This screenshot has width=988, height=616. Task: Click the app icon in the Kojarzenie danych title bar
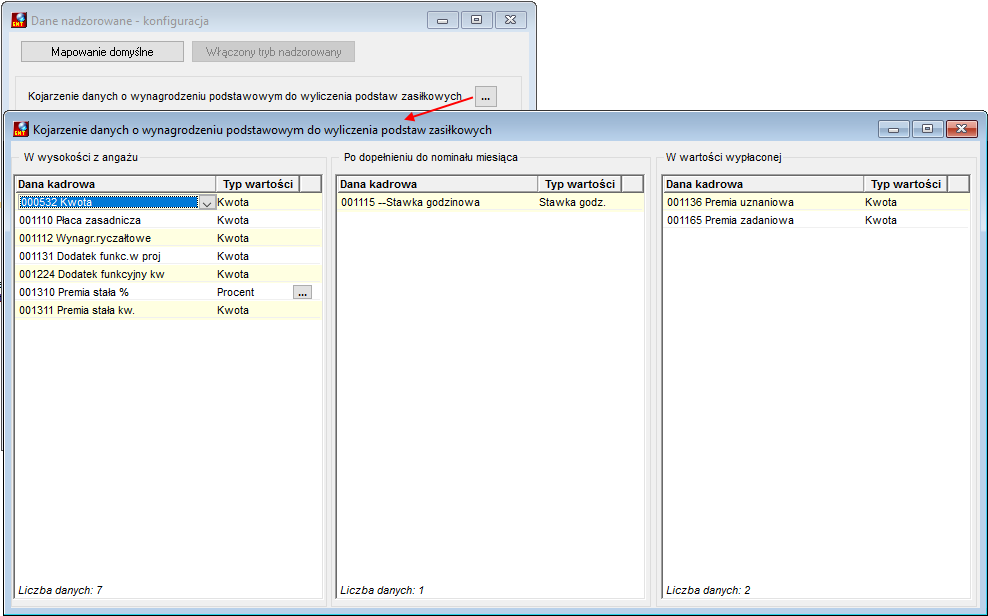coord(21,129)
